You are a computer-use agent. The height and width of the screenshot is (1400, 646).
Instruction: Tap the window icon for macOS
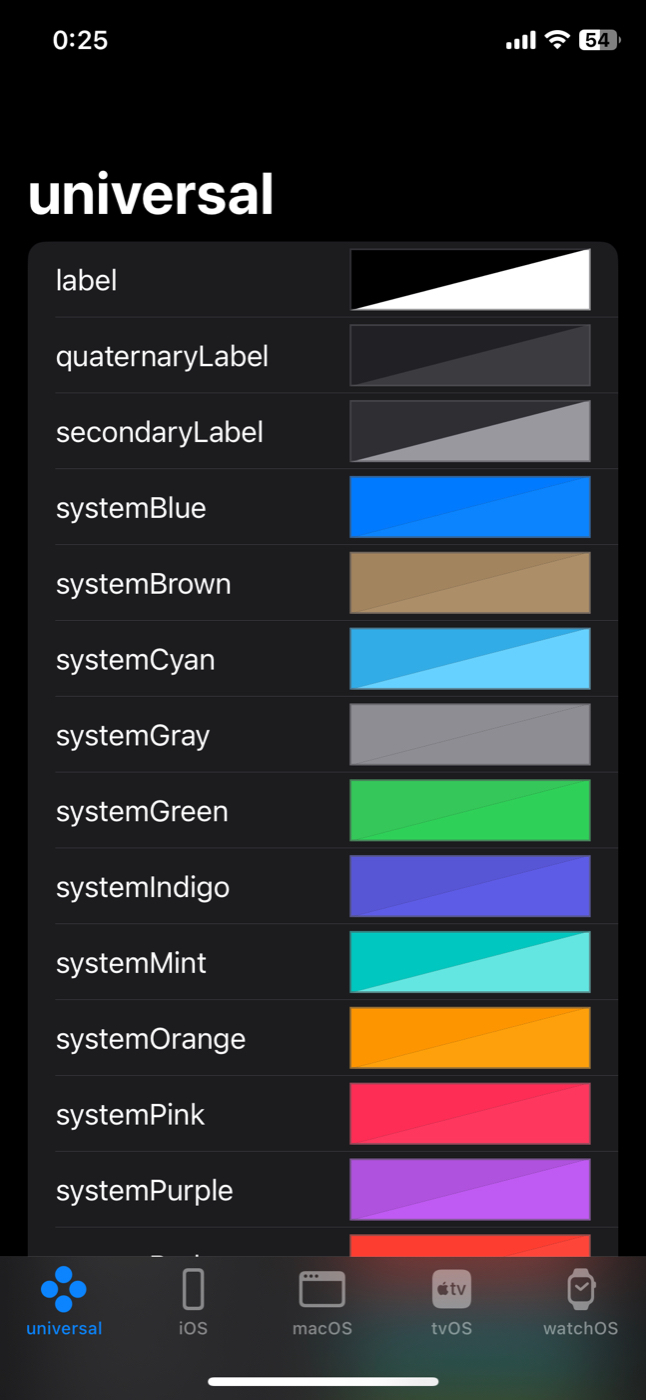pyautogui.click(x=322, y=1290)
